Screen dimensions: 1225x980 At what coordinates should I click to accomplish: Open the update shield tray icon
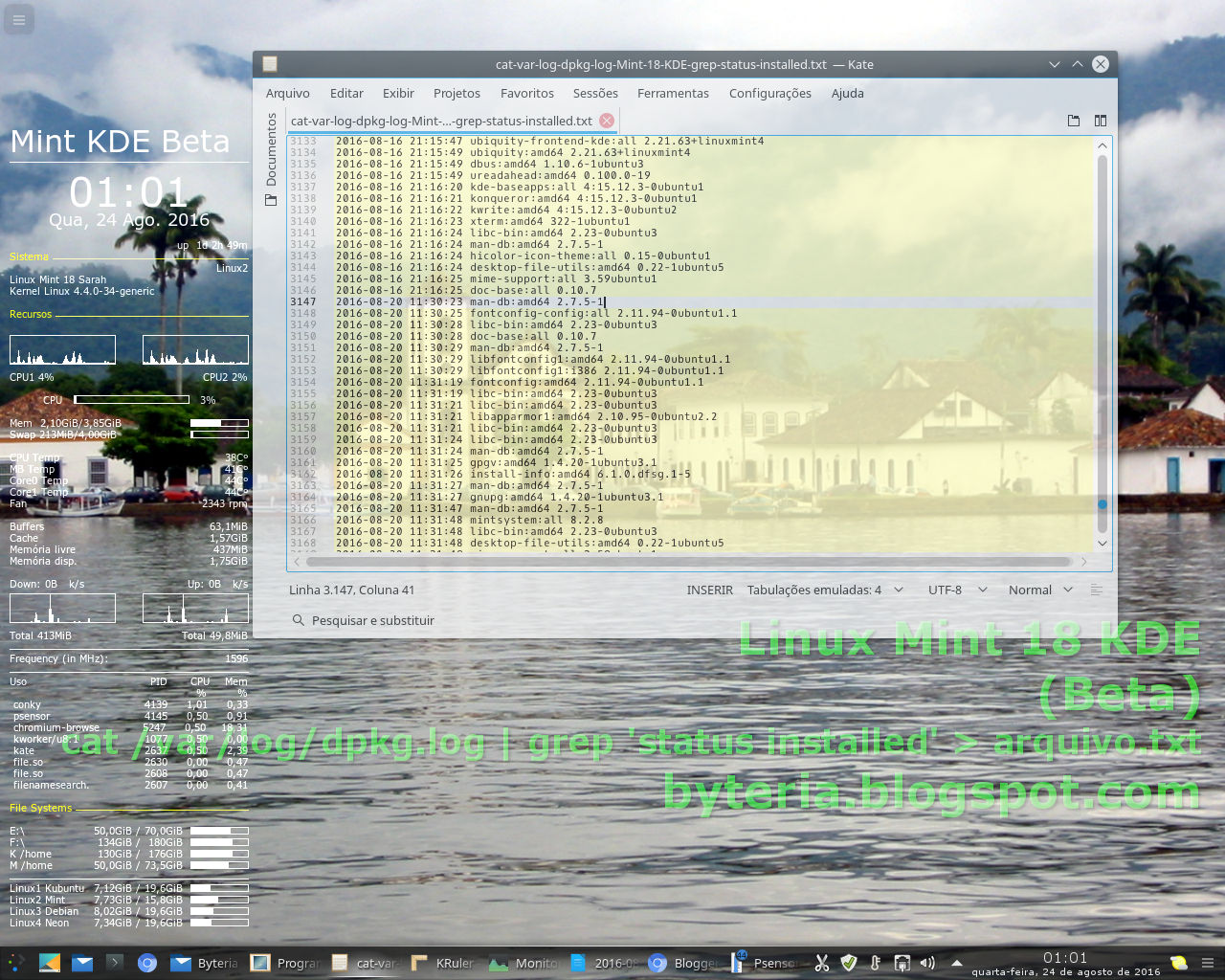[849, 963]
